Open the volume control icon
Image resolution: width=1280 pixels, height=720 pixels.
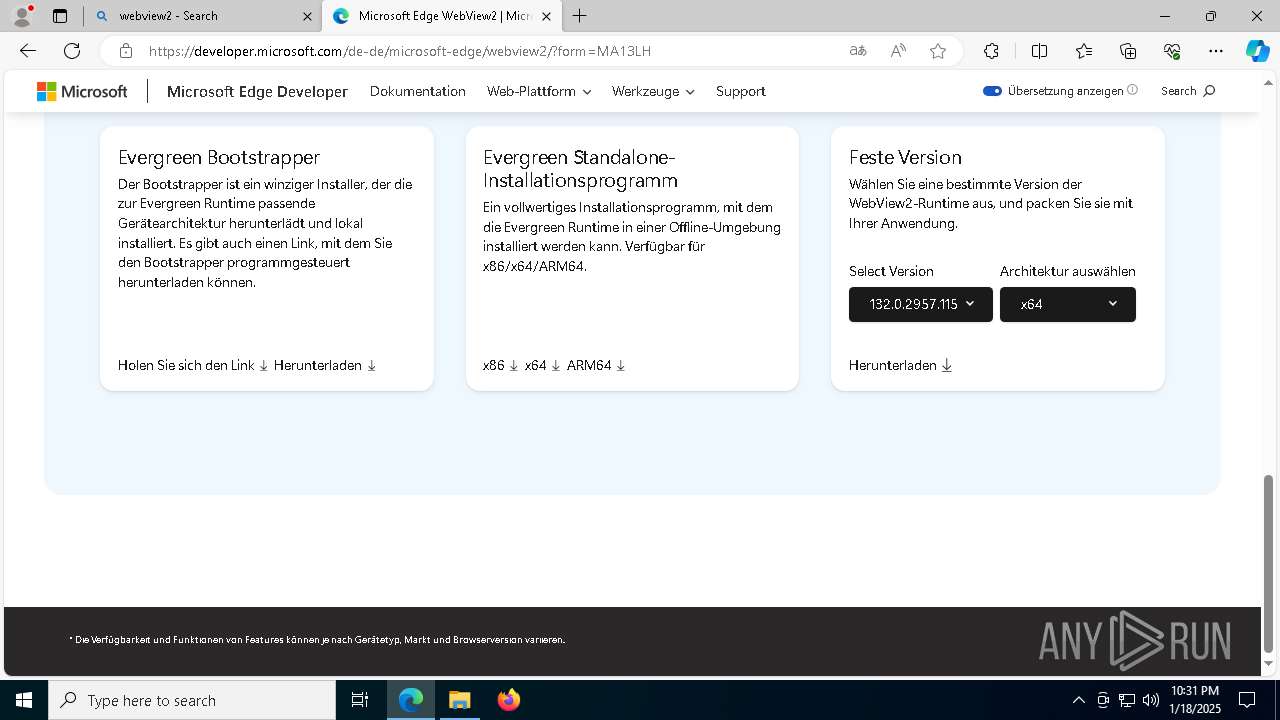(x=1150, y=700)
